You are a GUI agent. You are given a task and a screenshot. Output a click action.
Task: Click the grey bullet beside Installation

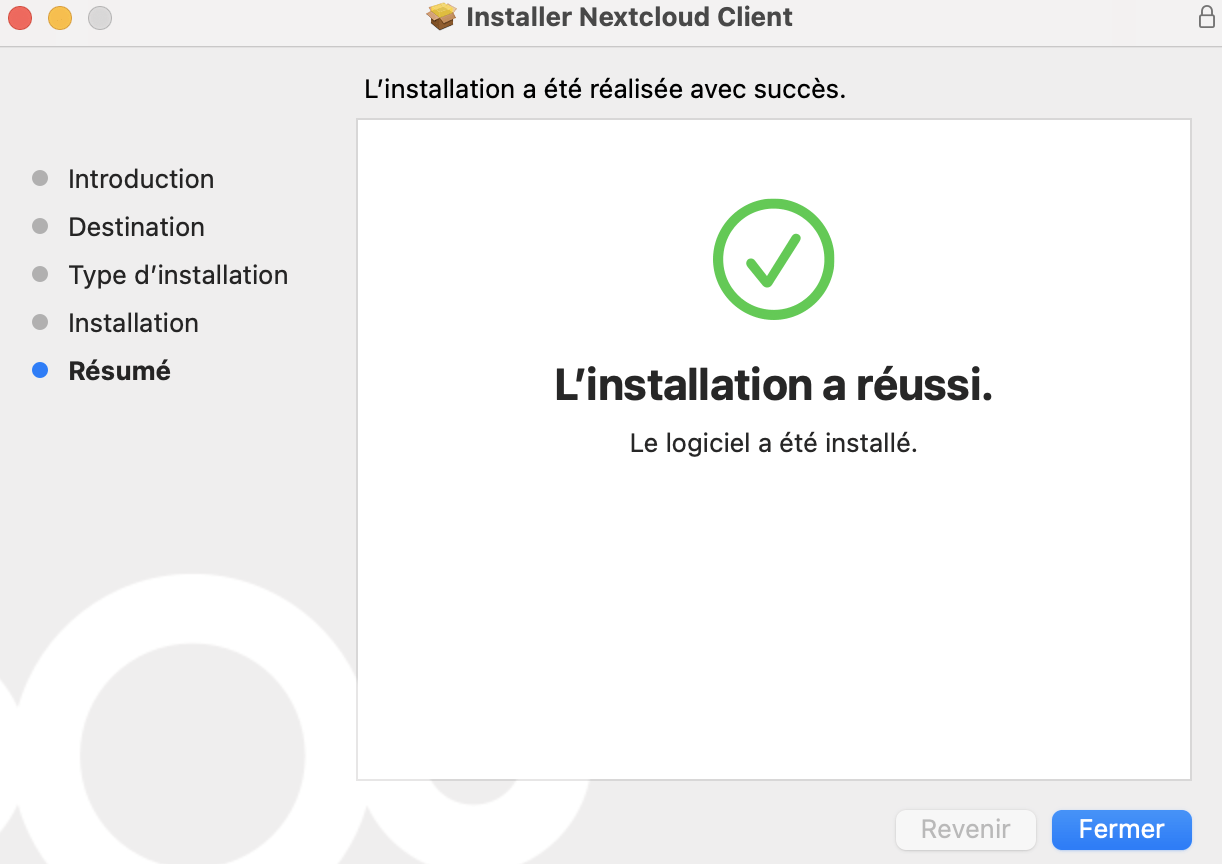(40, 322)
